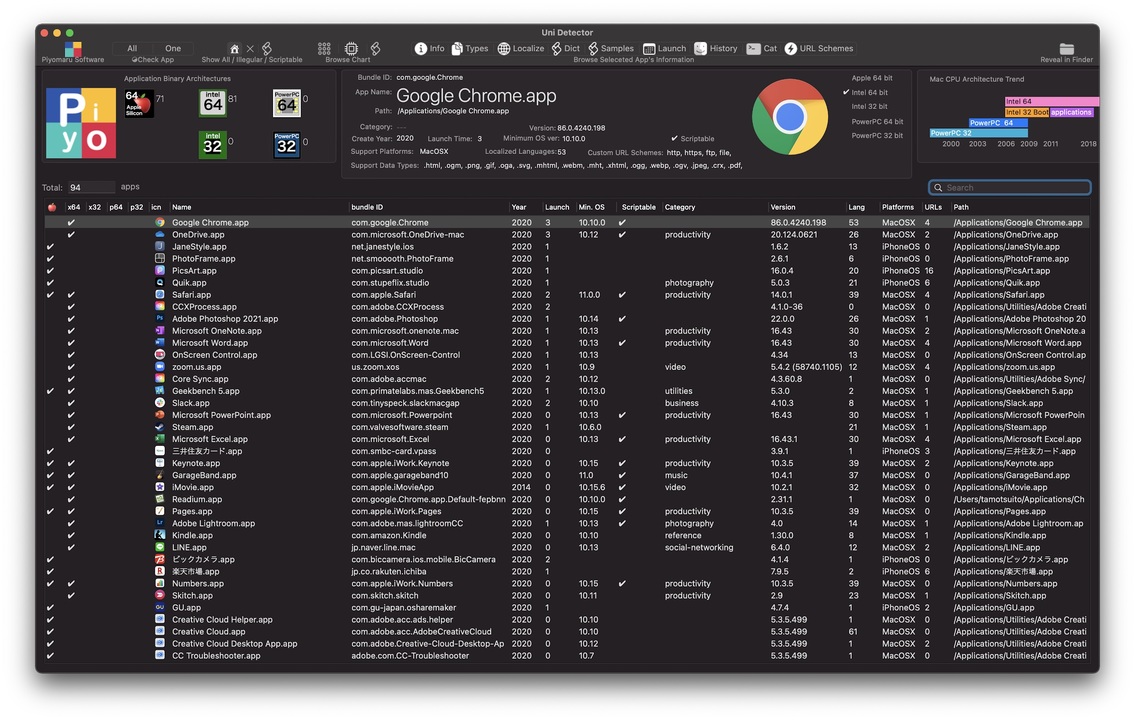Select the All check-app segment

click(132, 48)
